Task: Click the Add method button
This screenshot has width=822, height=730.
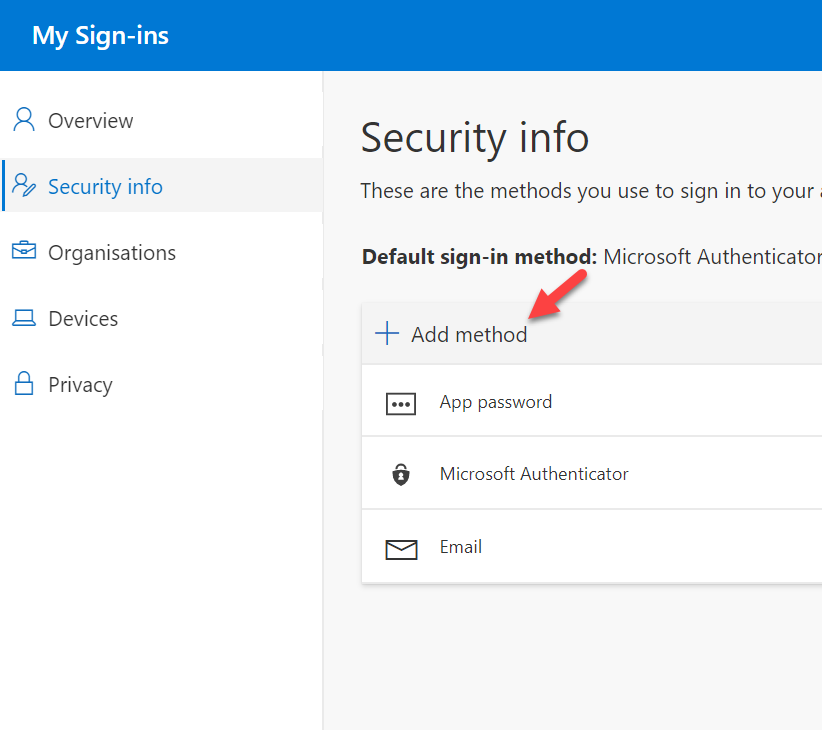Action: coord(451,334)
